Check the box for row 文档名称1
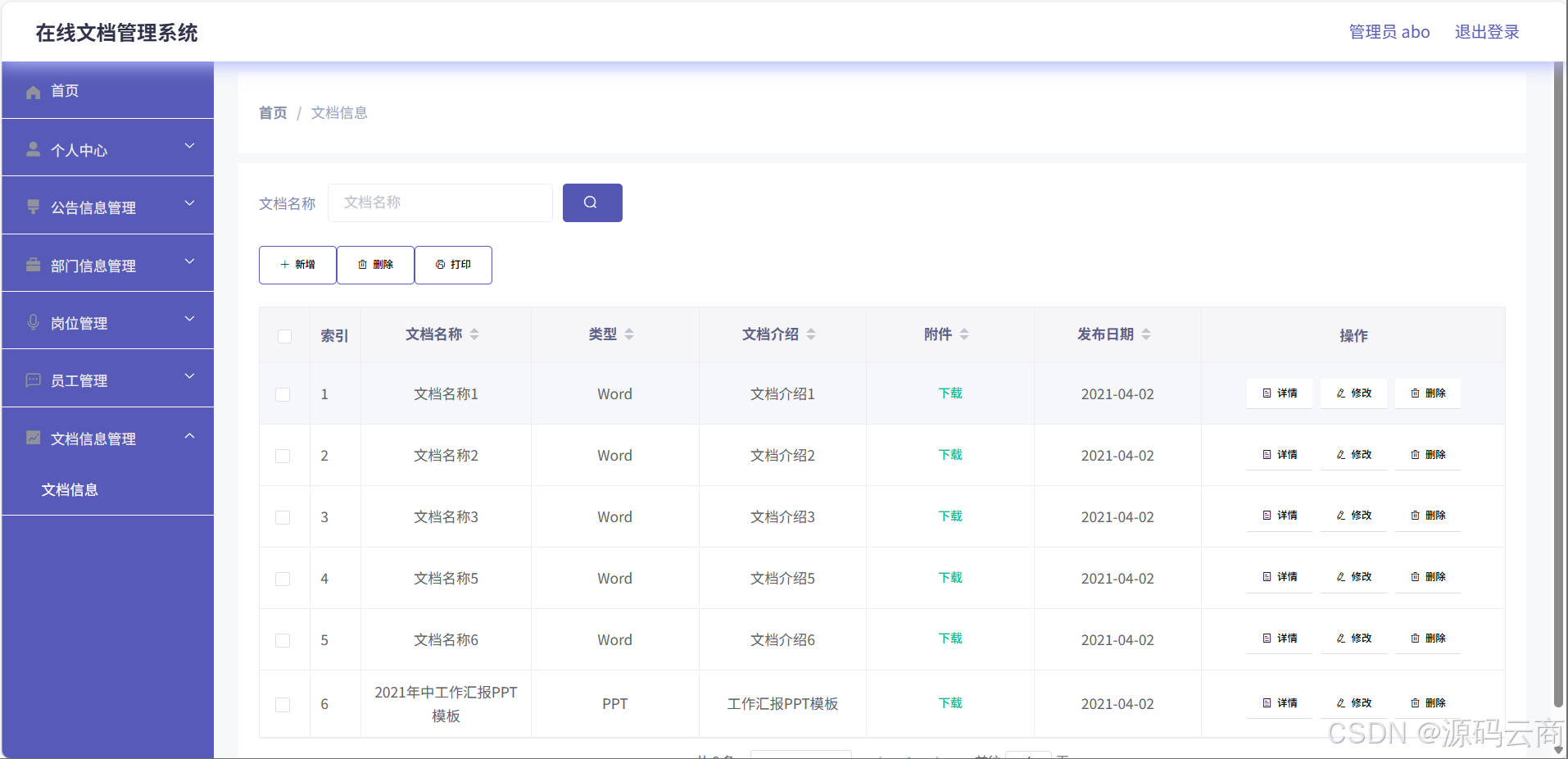 click(283, 394)
